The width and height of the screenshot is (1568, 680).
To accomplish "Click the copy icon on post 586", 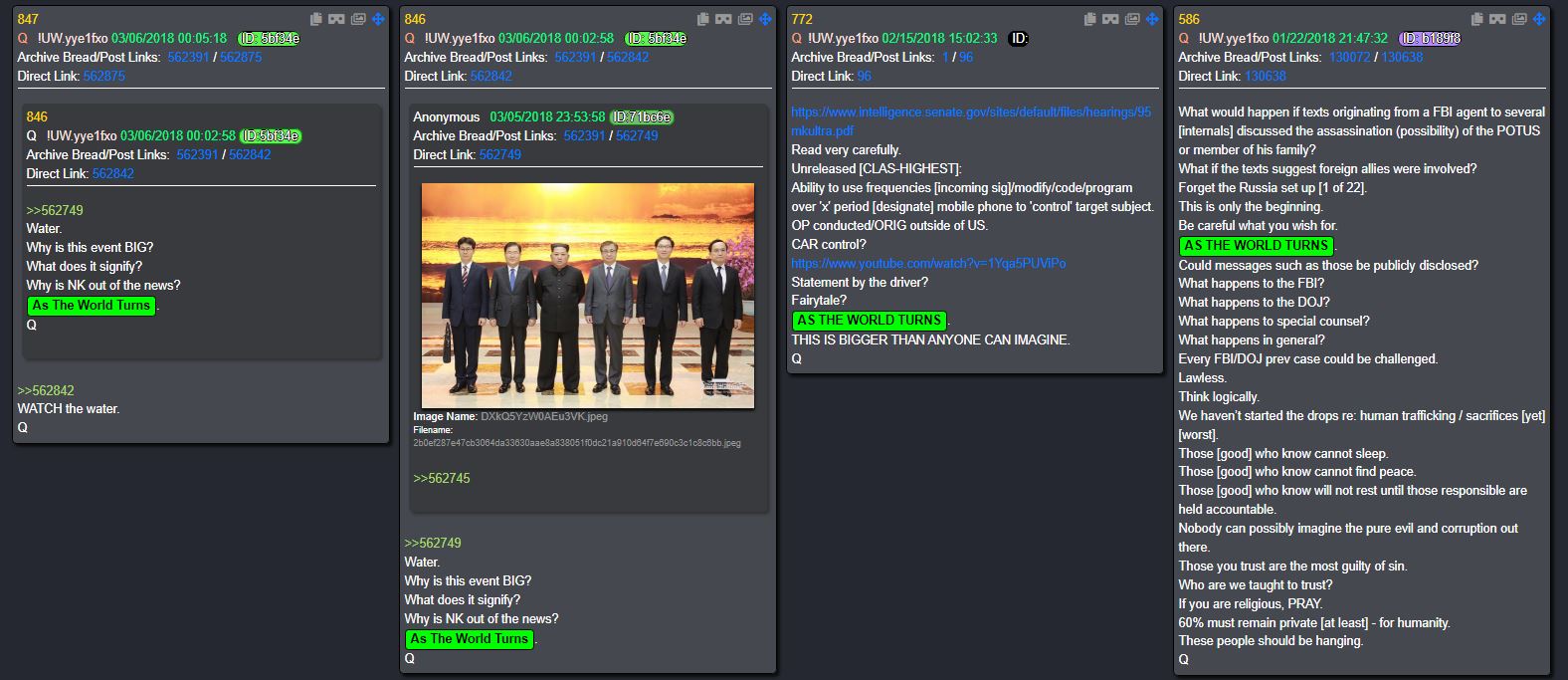I will (x=1477, y=19).
